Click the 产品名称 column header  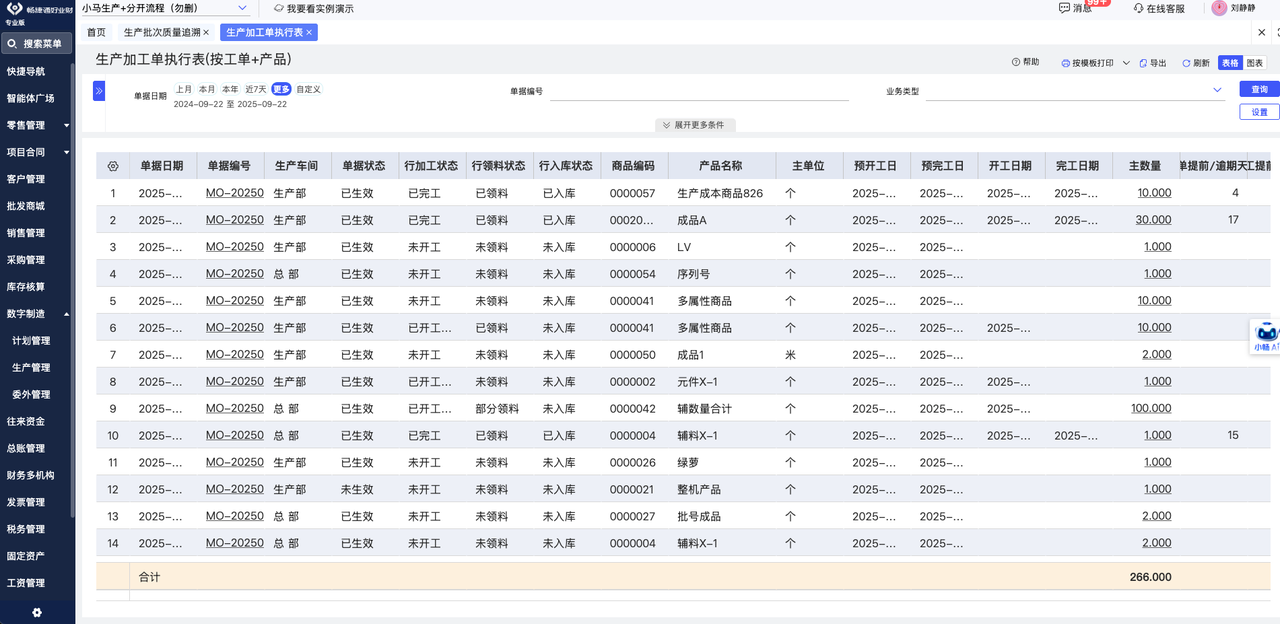720,166
